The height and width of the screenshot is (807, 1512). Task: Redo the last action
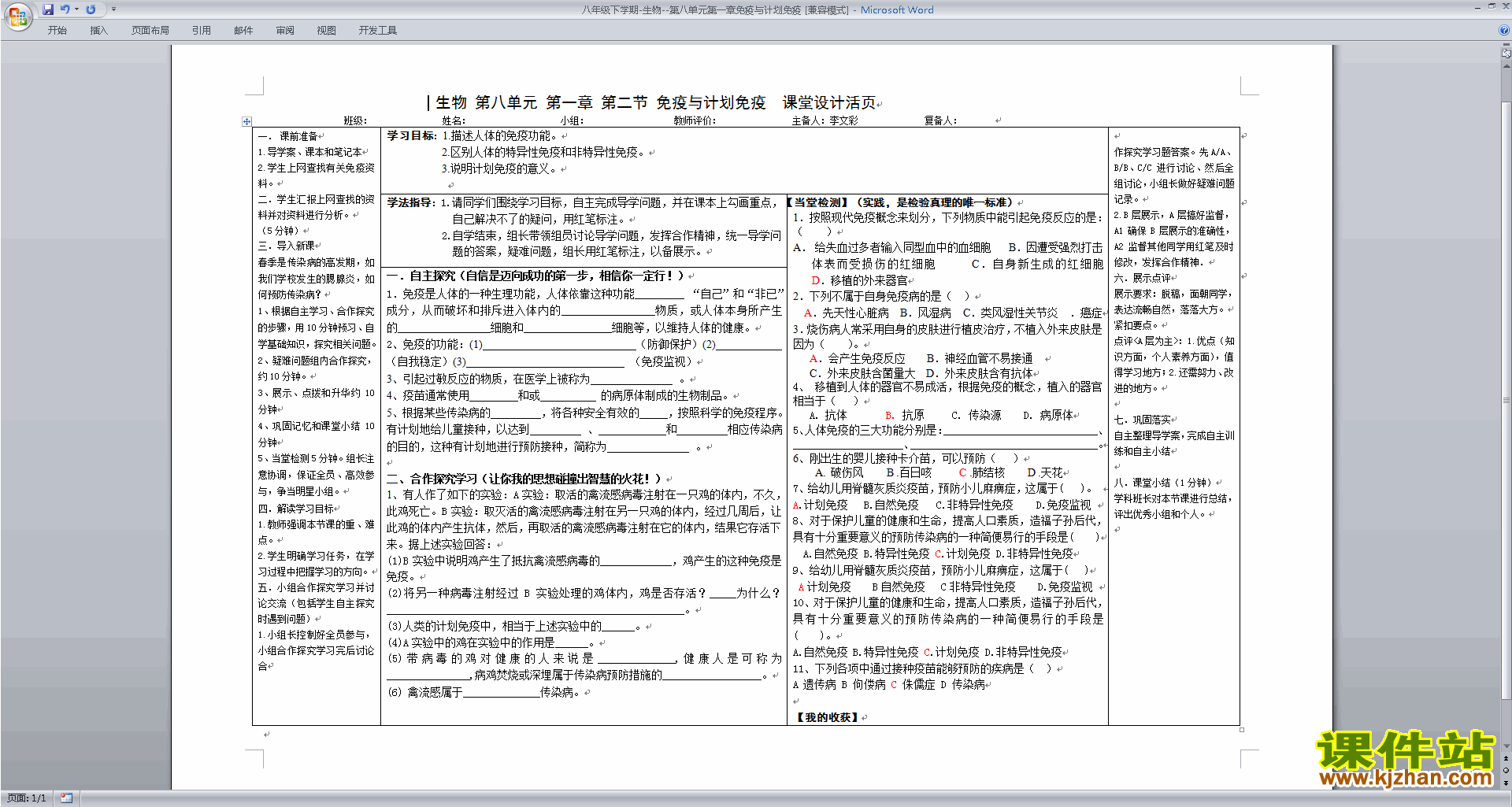(x=91, y=9)
